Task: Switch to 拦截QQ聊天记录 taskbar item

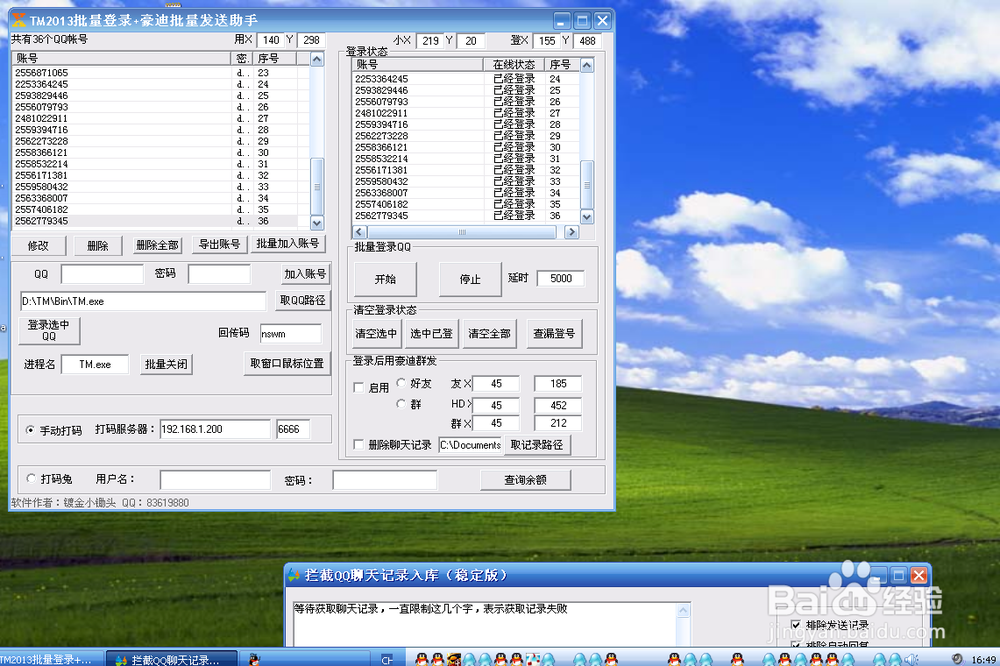Action: (171, 659)
